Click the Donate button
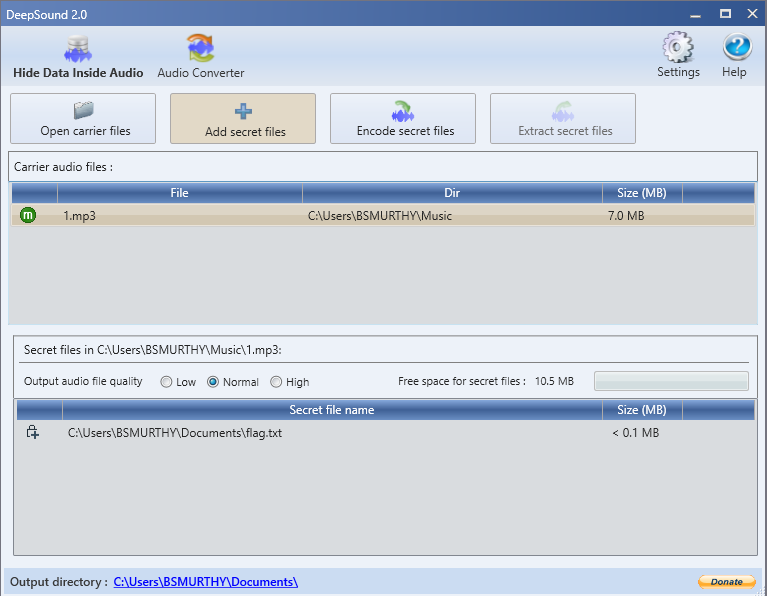Image resolution: width=767 pixels, height=596 pixels. 726,582
